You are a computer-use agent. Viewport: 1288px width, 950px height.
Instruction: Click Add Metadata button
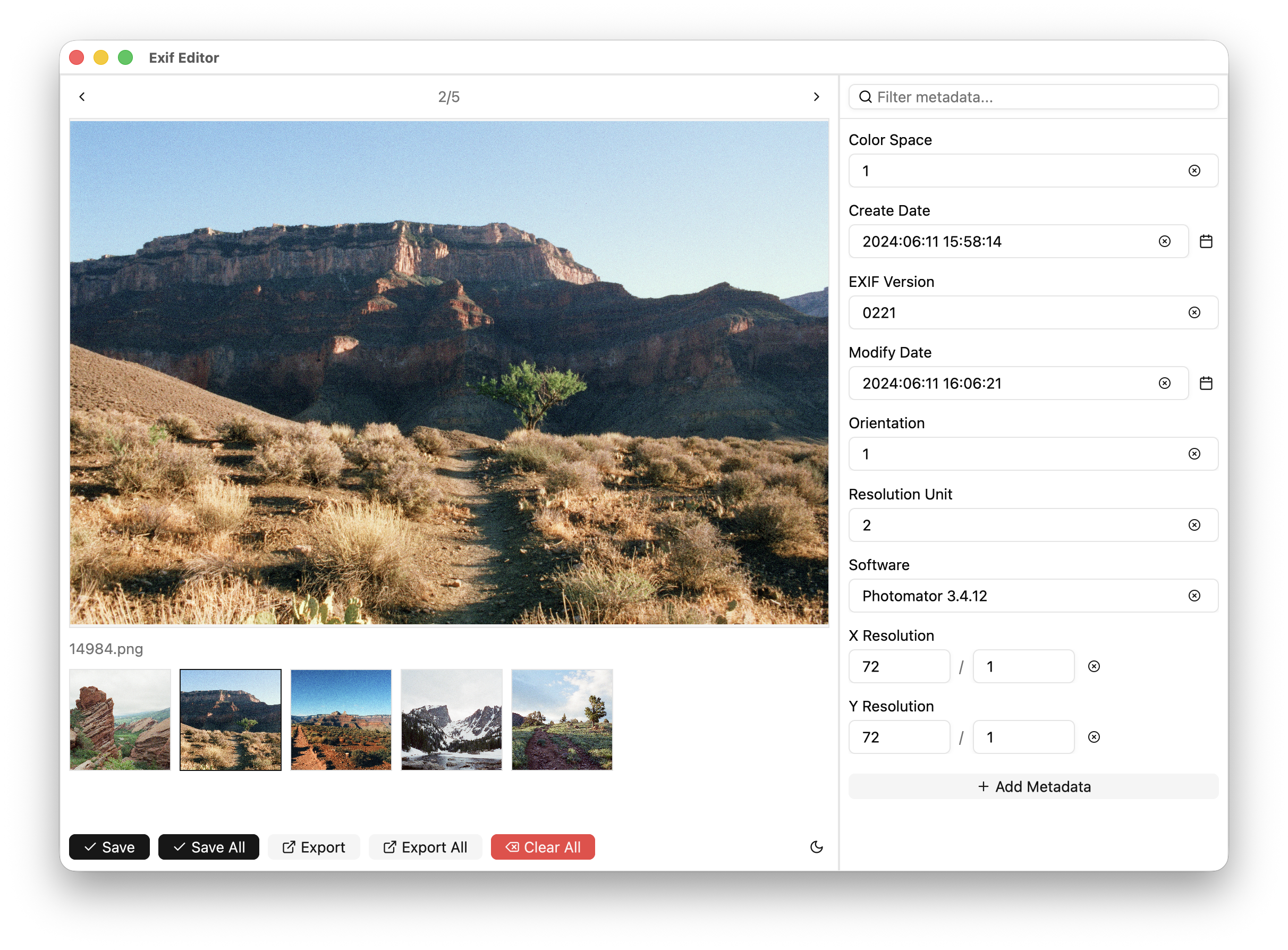(x=1033, y=787)
